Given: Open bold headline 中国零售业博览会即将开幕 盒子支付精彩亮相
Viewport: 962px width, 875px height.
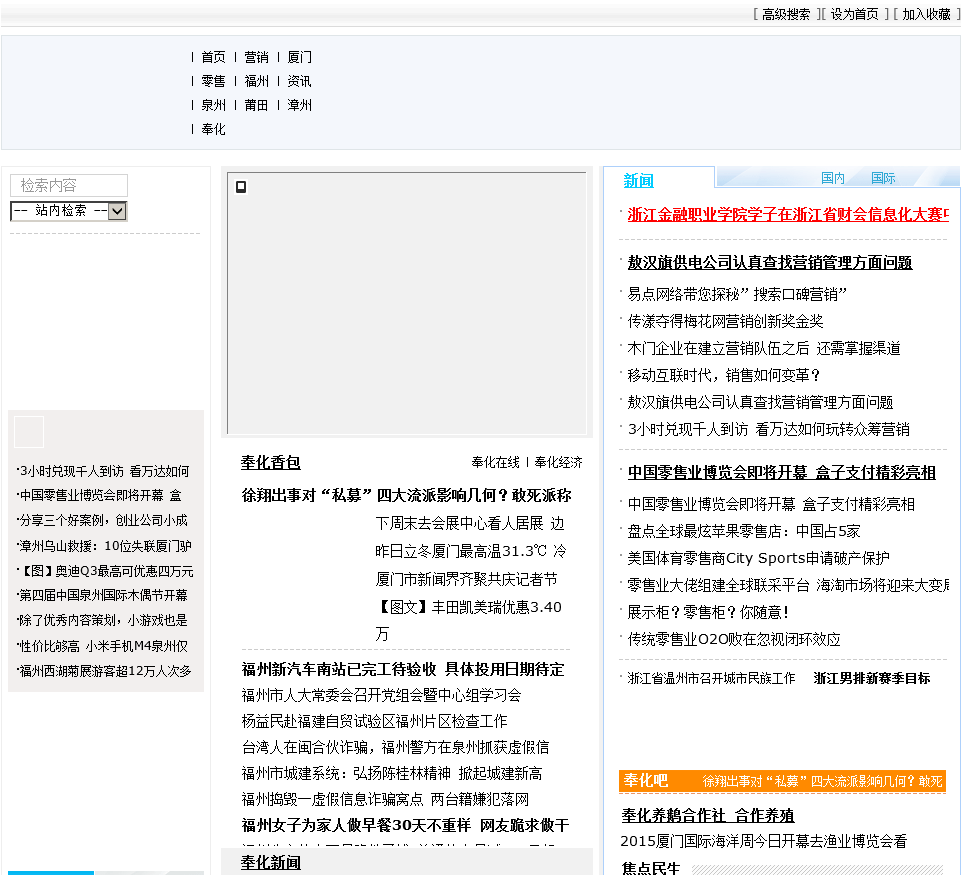Looking at the screenshot, I should [x=782, y=472].
